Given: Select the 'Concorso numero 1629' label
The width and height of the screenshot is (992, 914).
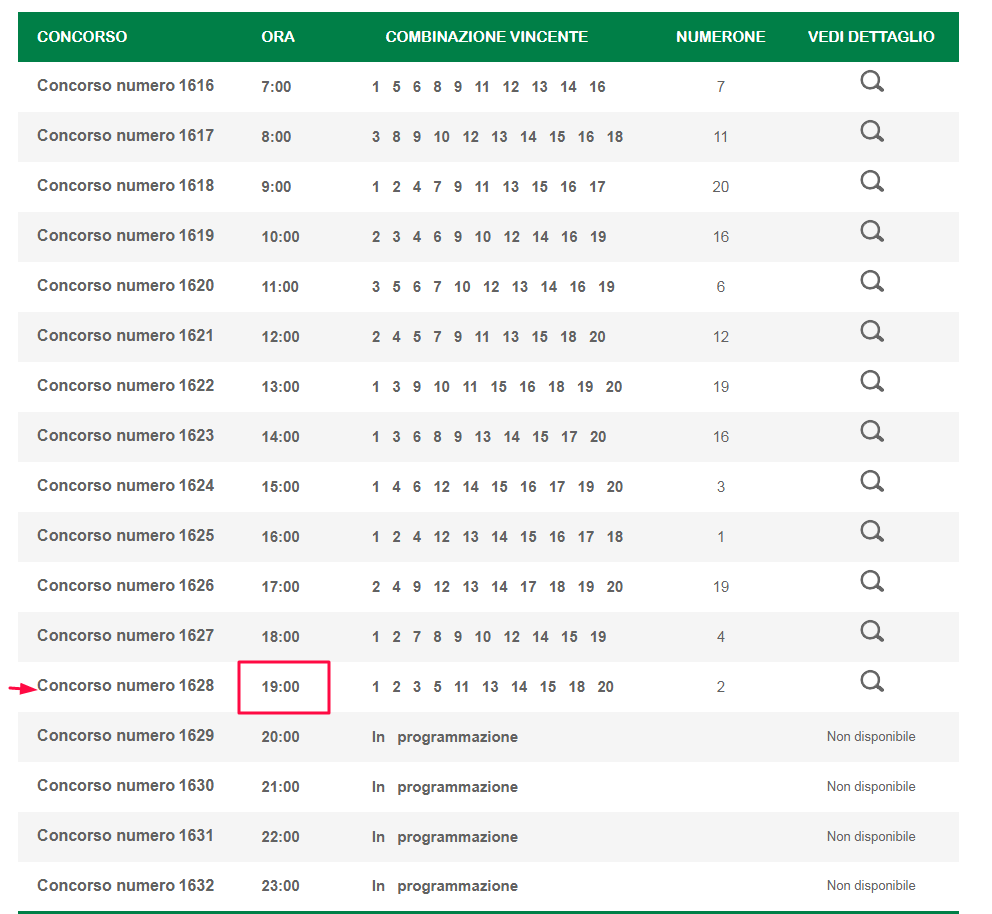Looking at the screenshot, I should point(125,735).
